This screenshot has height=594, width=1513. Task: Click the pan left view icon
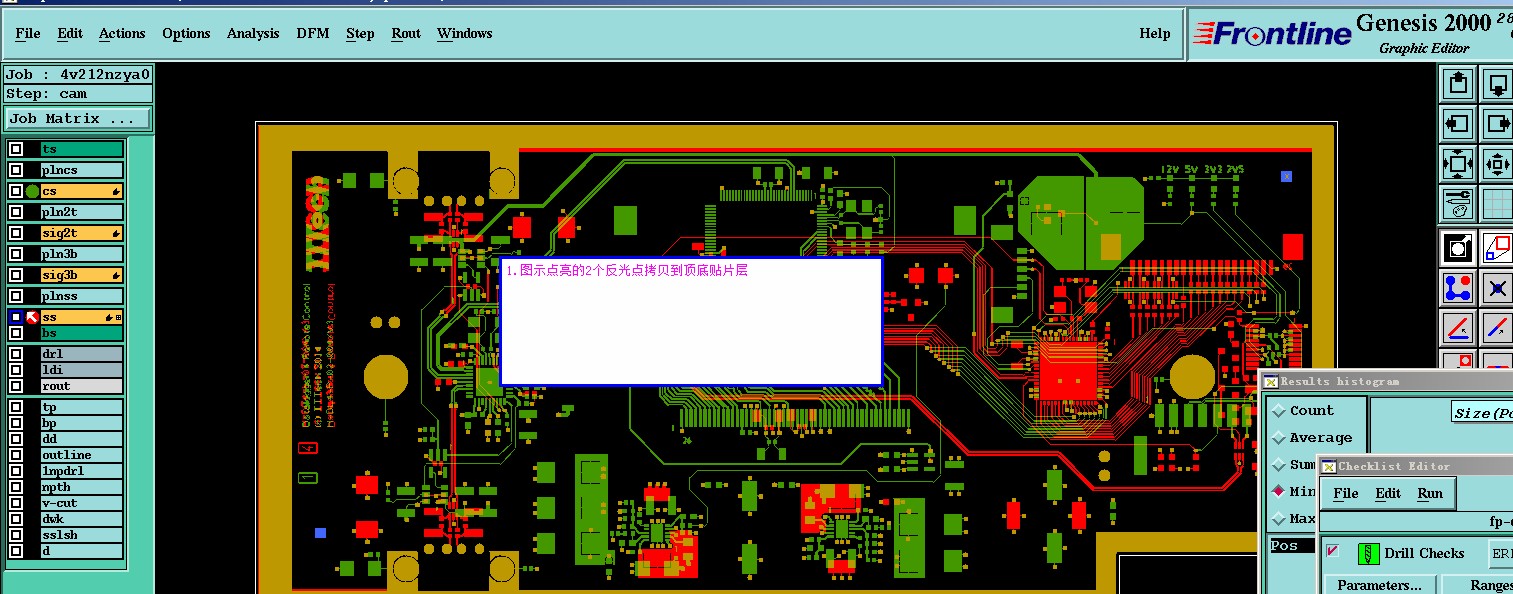click(1458, 124)
